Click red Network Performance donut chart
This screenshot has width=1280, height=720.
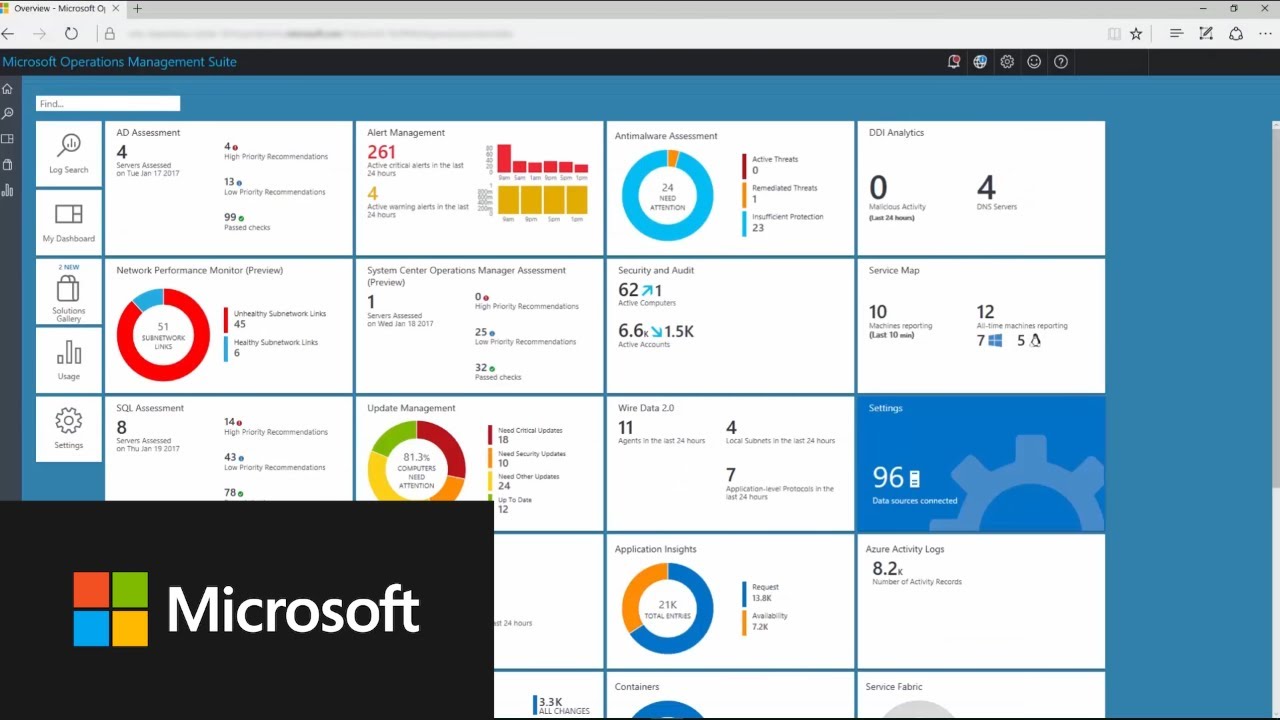click(x=164, y=334)
